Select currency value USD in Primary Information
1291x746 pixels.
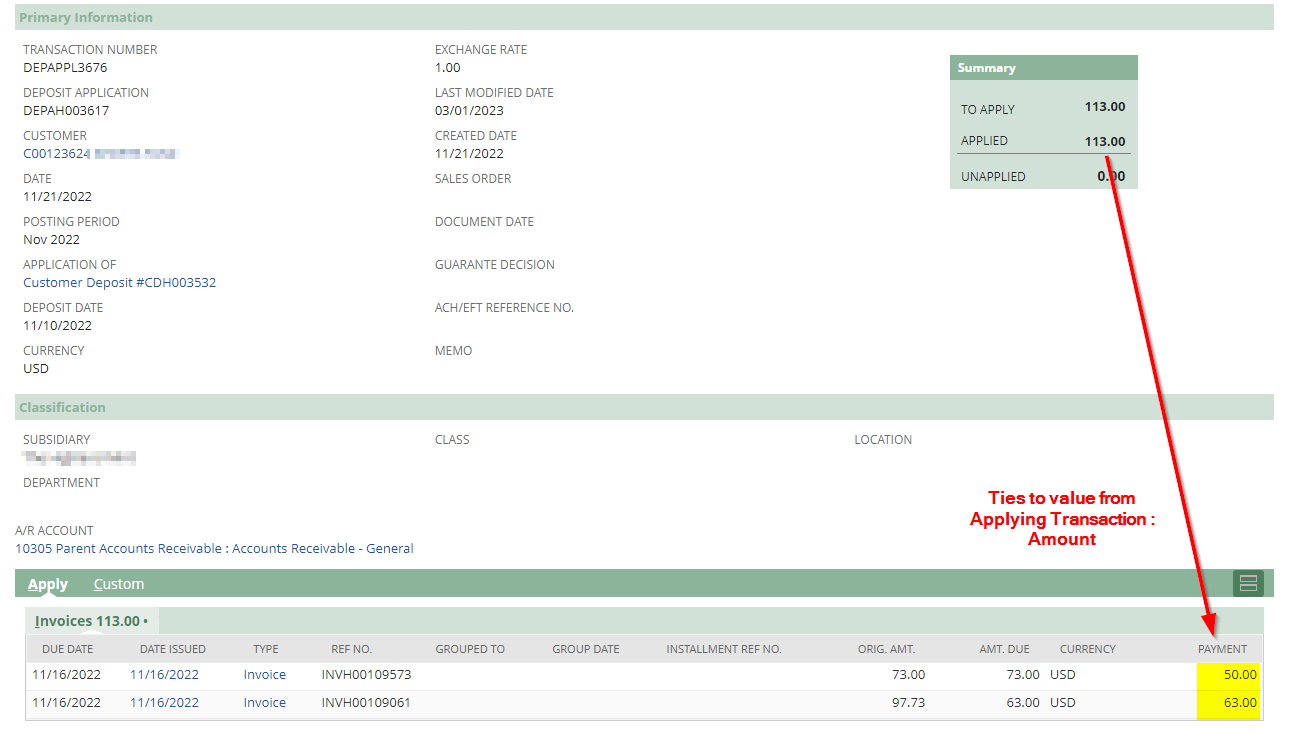click(36, 369)
